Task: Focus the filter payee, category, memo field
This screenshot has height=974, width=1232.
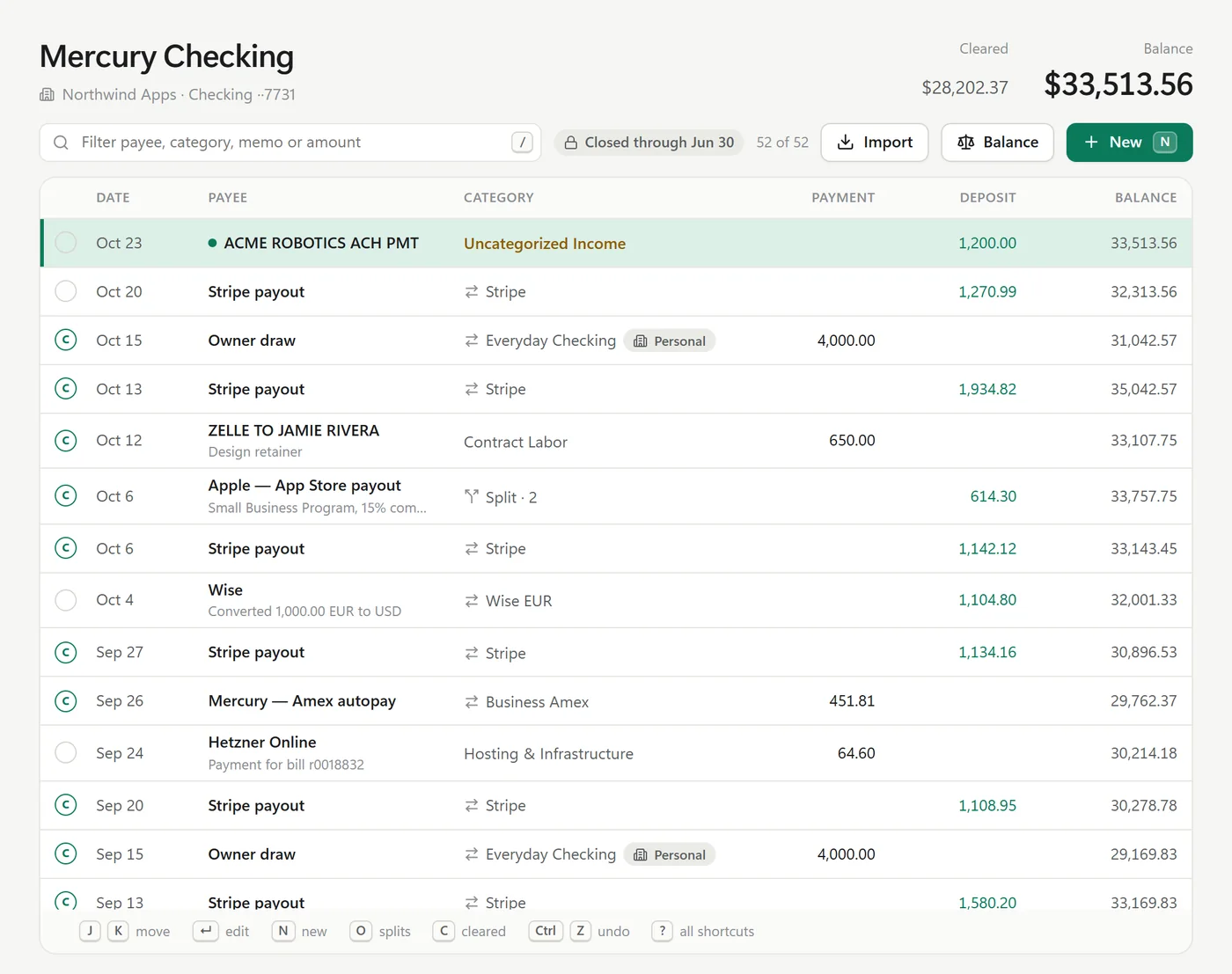Action: pyautogui.click(x=290, y=143)
